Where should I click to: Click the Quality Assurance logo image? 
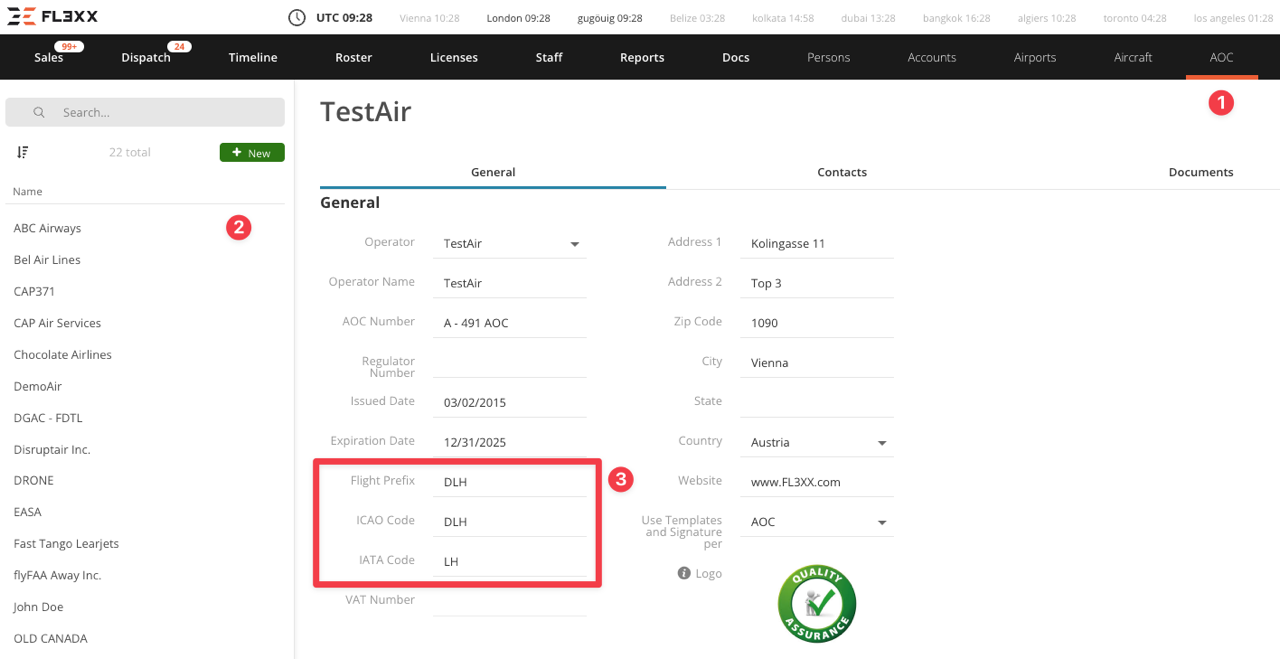[816, 604]
